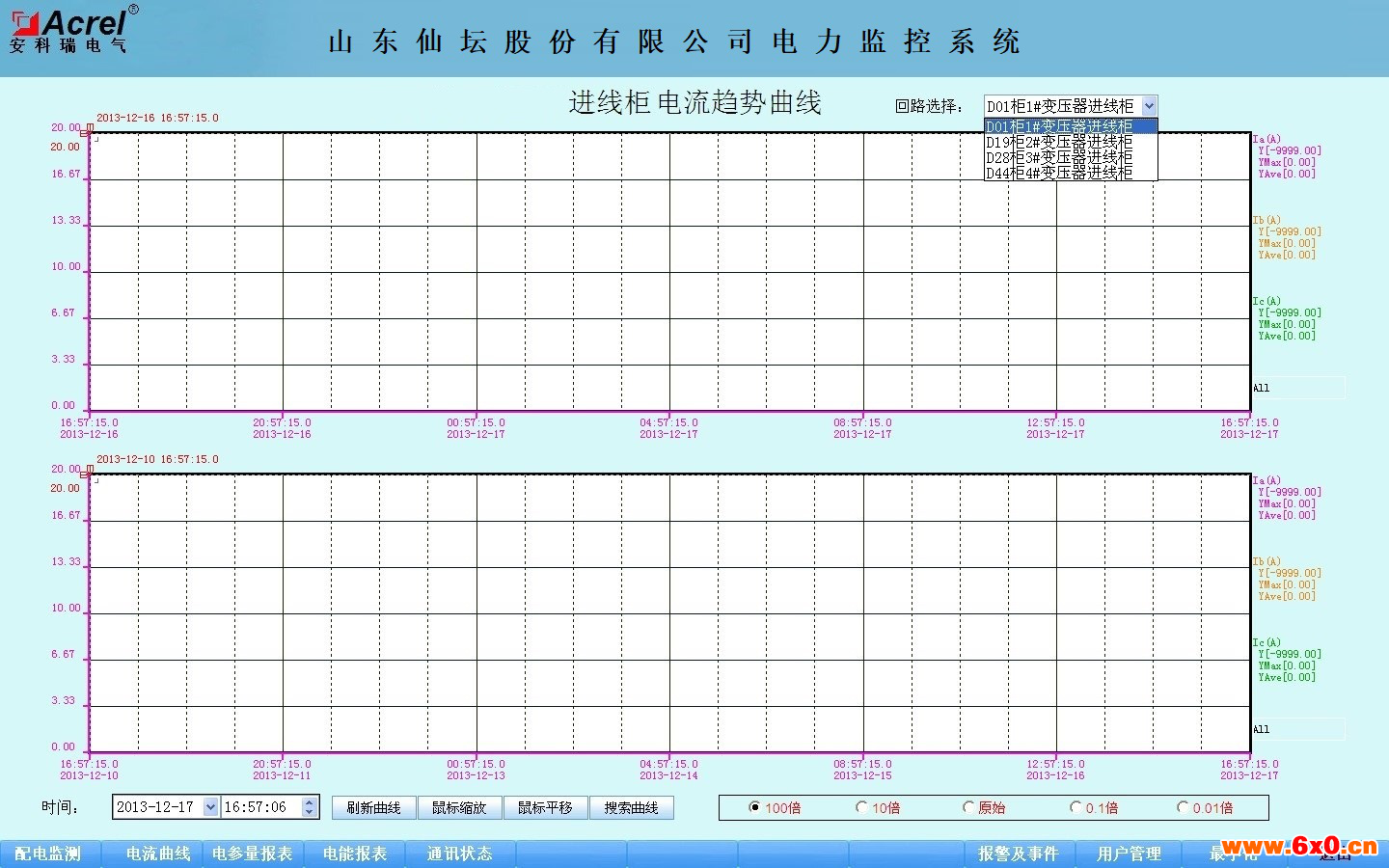Click the 进线柜电流趋势曲线 title

(694, 102)
